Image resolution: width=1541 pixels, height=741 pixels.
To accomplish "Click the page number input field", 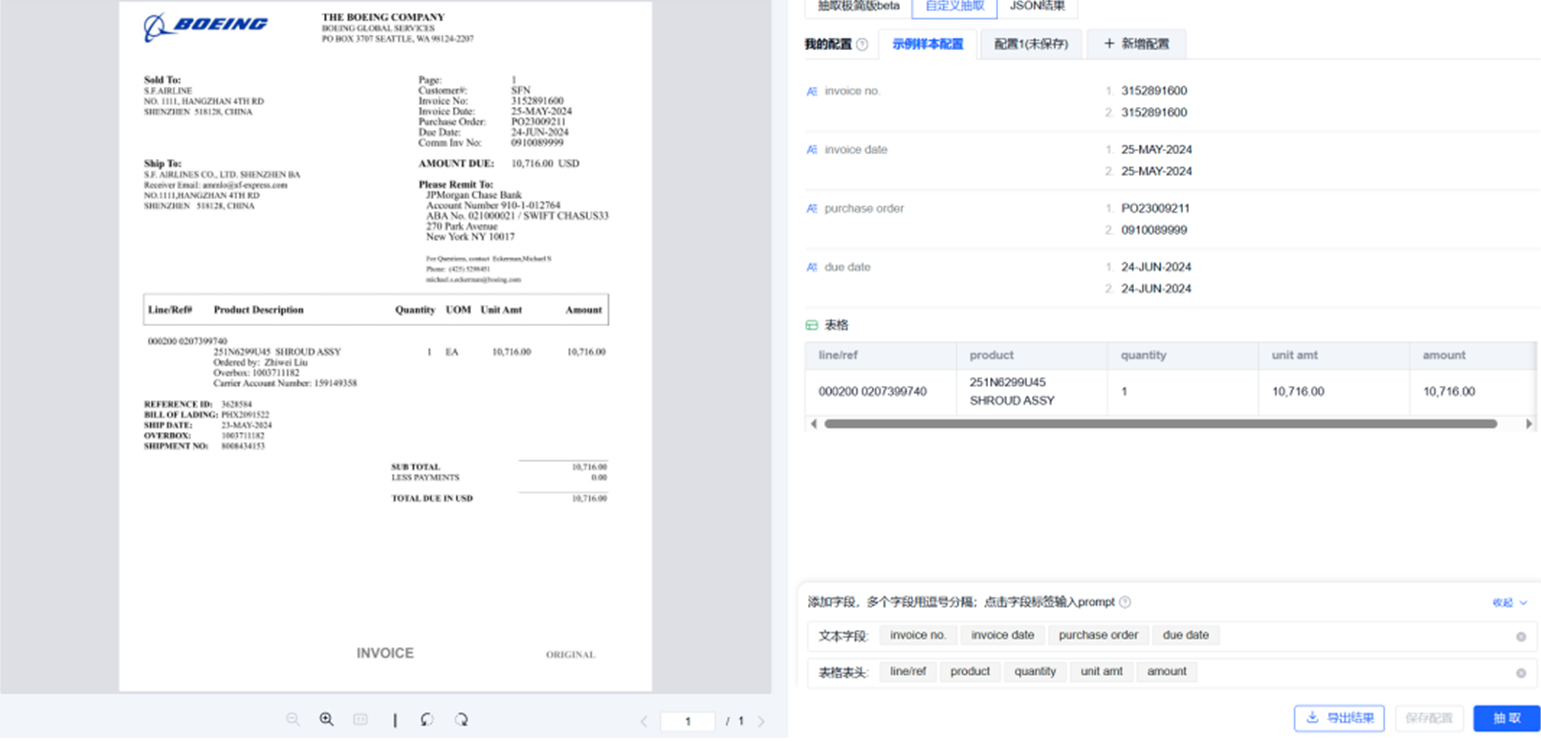I will coord(688,721).
